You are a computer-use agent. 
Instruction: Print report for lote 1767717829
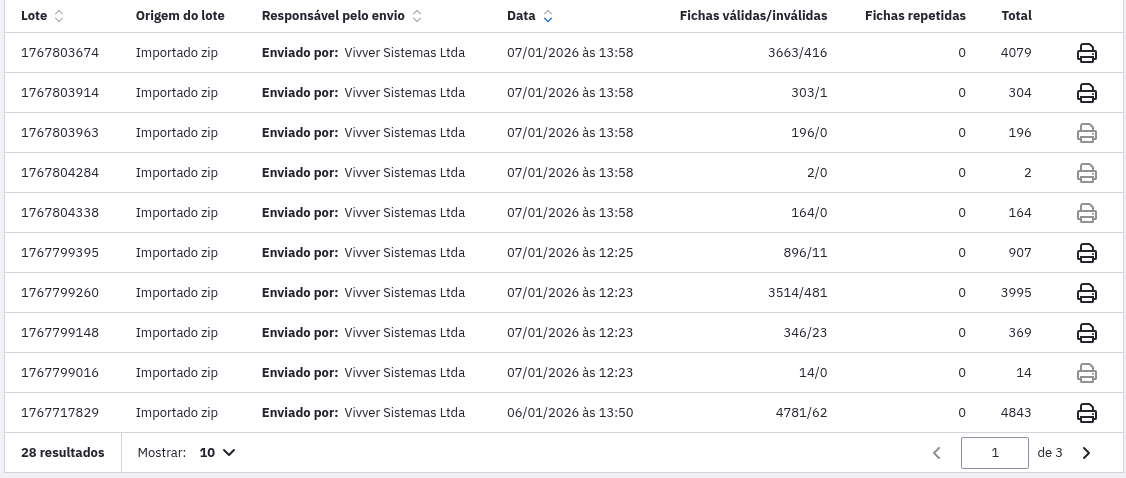pos(1086,413)
